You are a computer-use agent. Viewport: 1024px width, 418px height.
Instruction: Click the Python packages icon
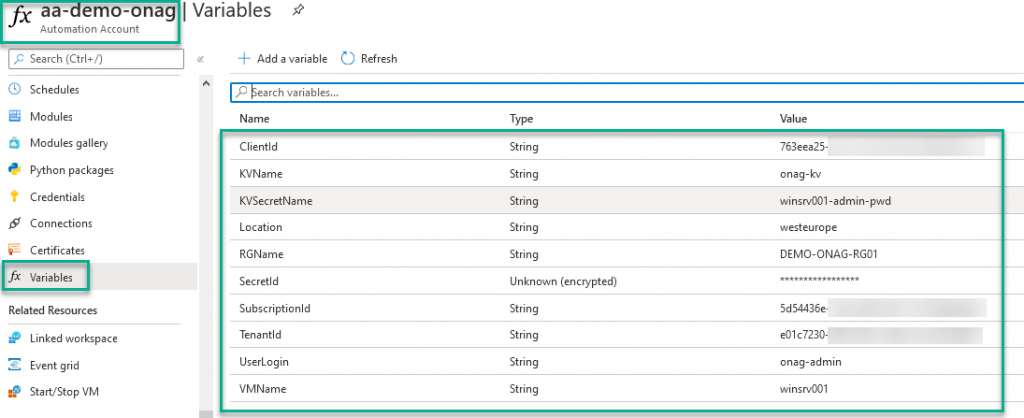click(x=14, y=170)
